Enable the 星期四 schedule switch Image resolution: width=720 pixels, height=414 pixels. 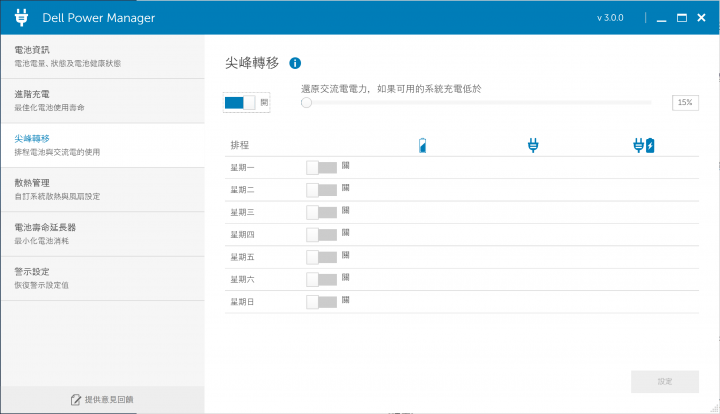(x=321, y=235)
